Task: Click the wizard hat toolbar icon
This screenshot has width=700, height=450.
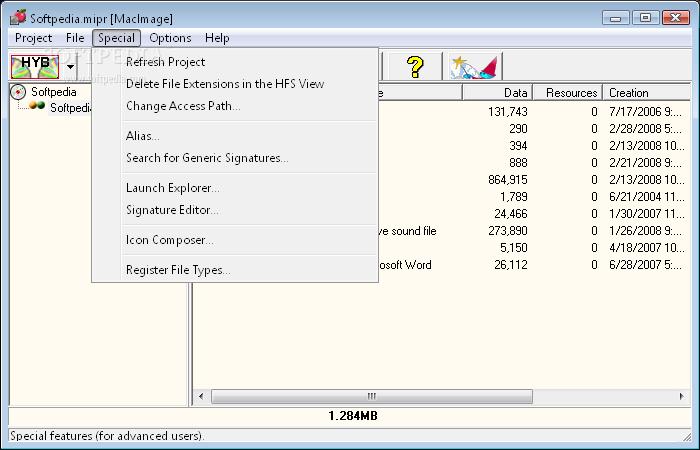Action: point(474,67)
